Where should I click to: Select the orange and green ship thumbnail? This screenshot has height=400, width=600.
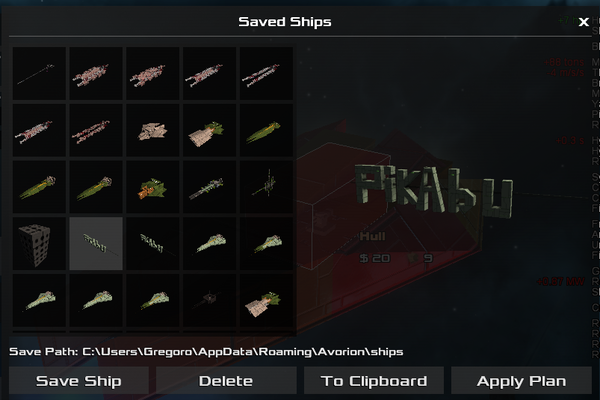click(153, 187)
